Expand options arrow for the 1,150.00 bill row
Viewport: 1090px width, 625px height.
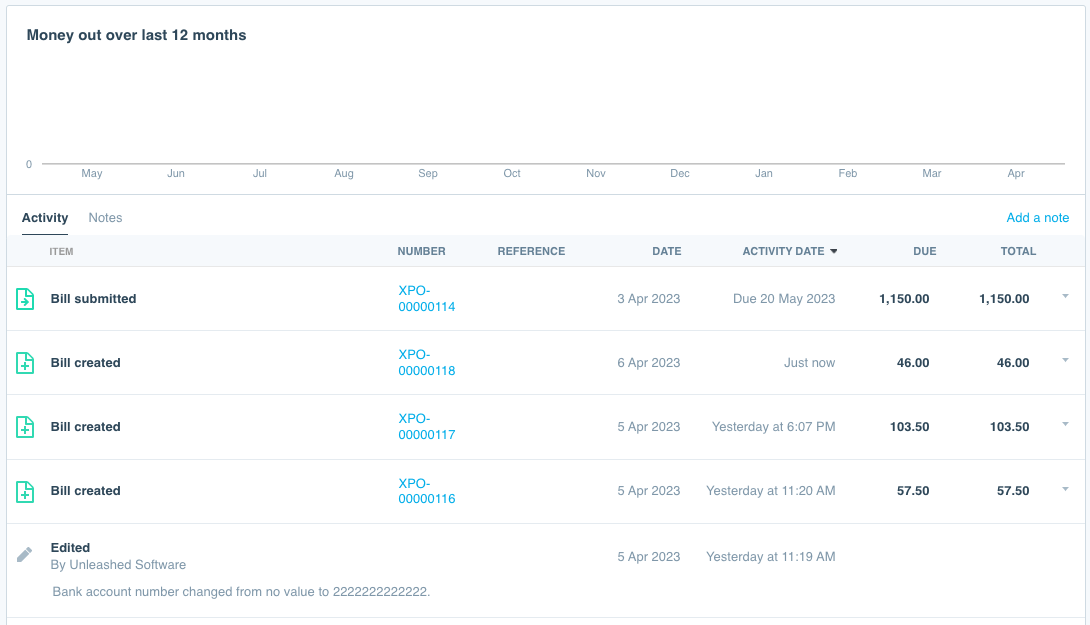tap(1065, 296)
